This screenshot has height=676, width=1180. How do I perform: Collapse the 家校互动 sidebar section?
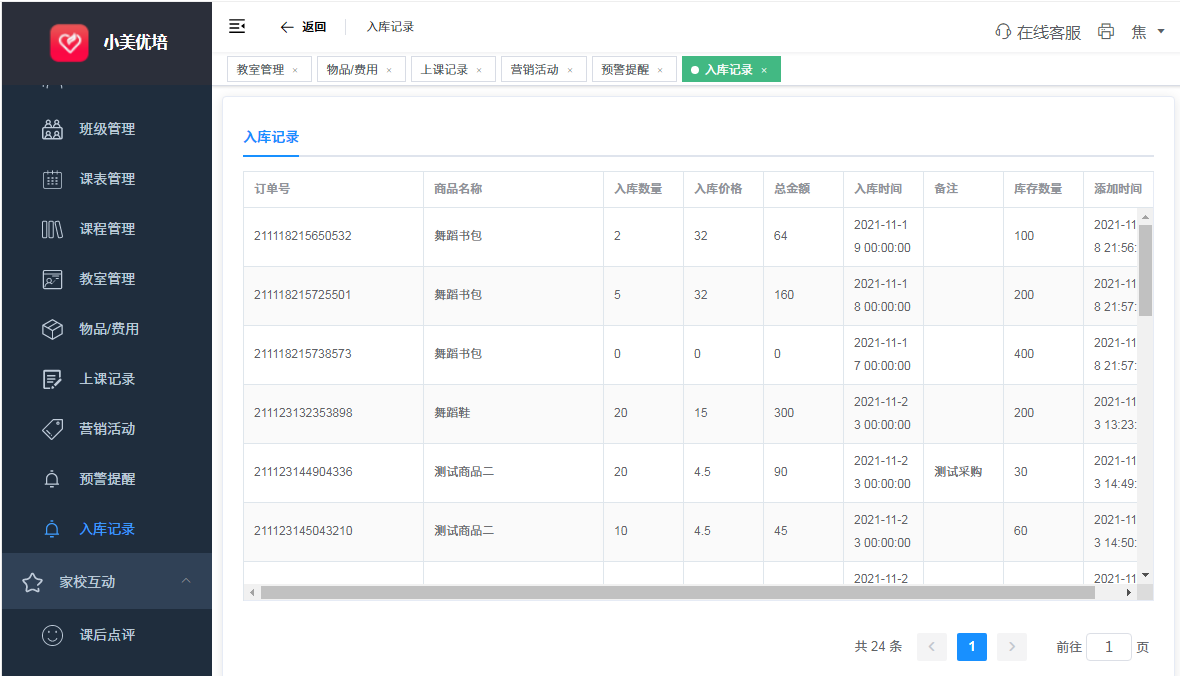pyautogui.click(x=186, y=581)
